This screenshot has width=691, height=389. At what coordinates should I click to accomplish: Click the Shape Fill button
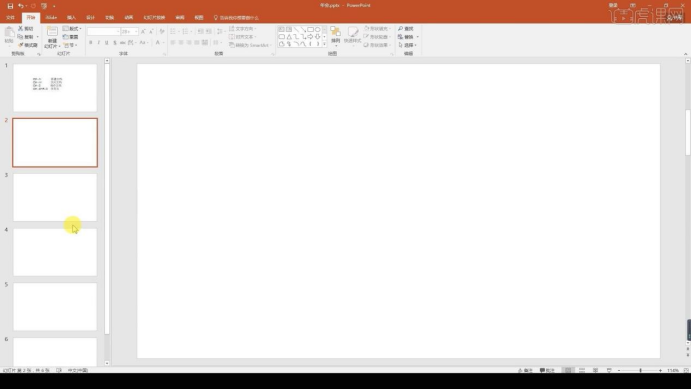coord(377,29)
